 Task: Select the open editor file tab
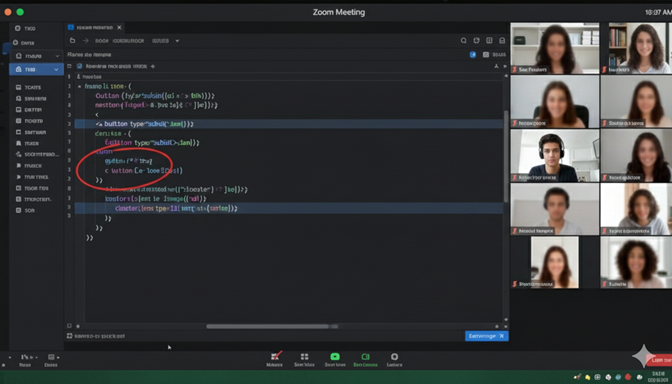point(94,27)
